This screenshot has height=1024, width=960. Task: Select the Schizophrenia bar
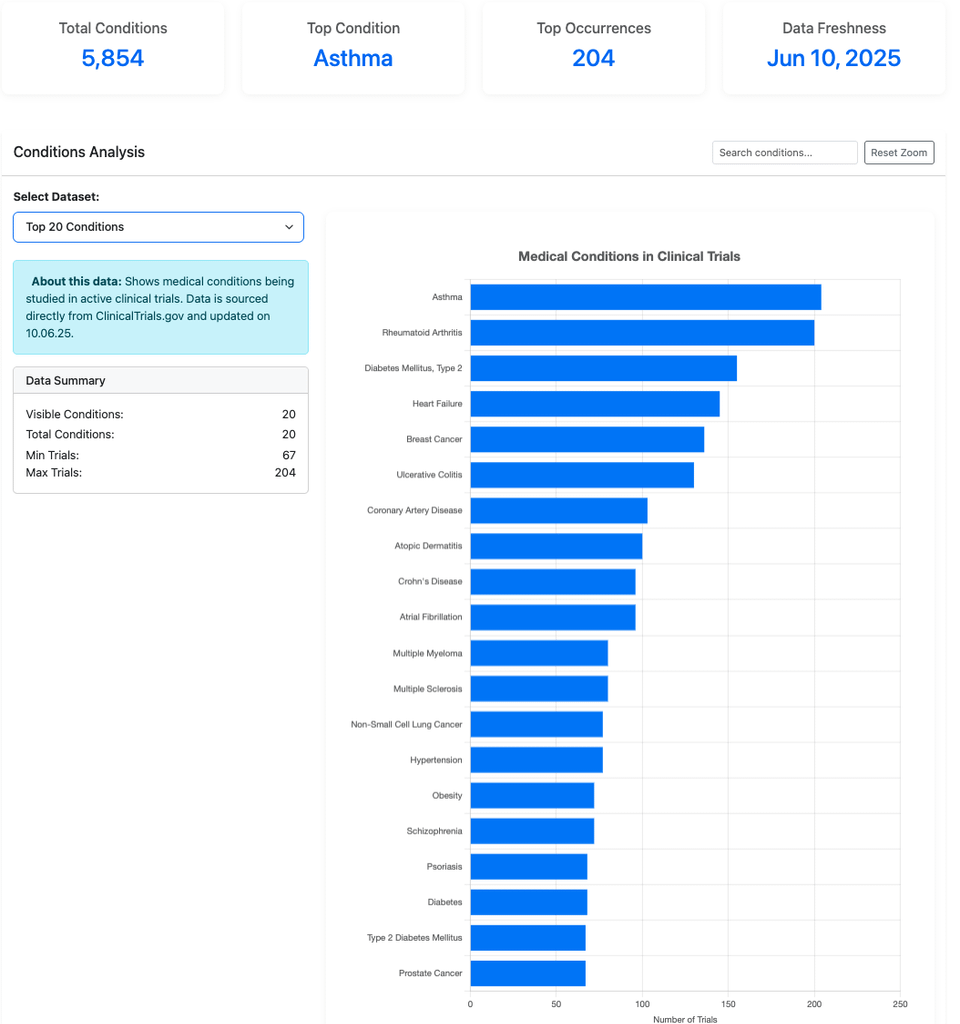point(530,831)
